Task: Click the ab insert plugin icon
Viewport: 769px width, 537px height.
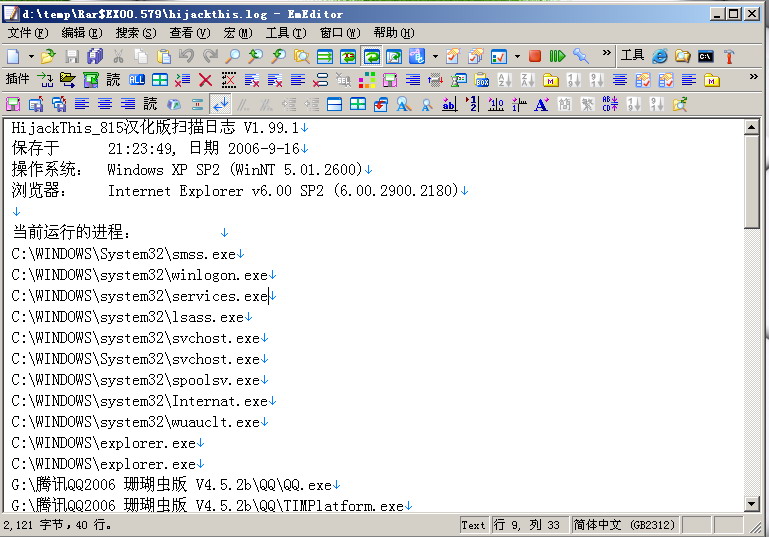Action: coord(449,104)
